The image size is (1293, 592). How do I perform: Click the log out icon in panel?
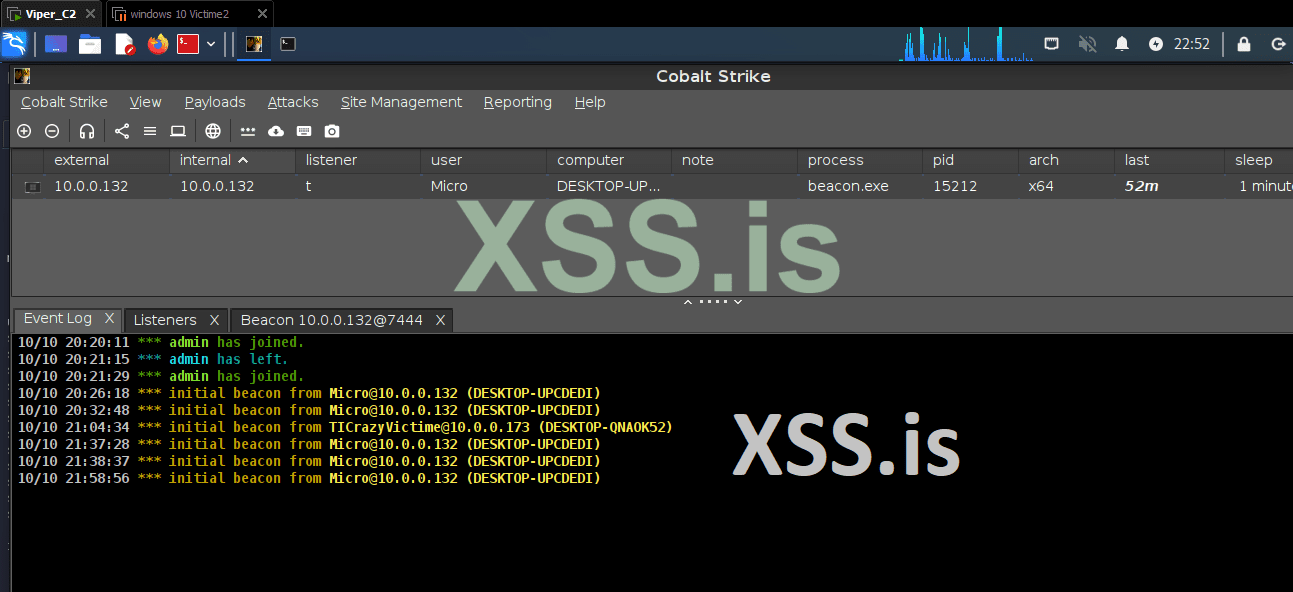(x=1278, y=44)
